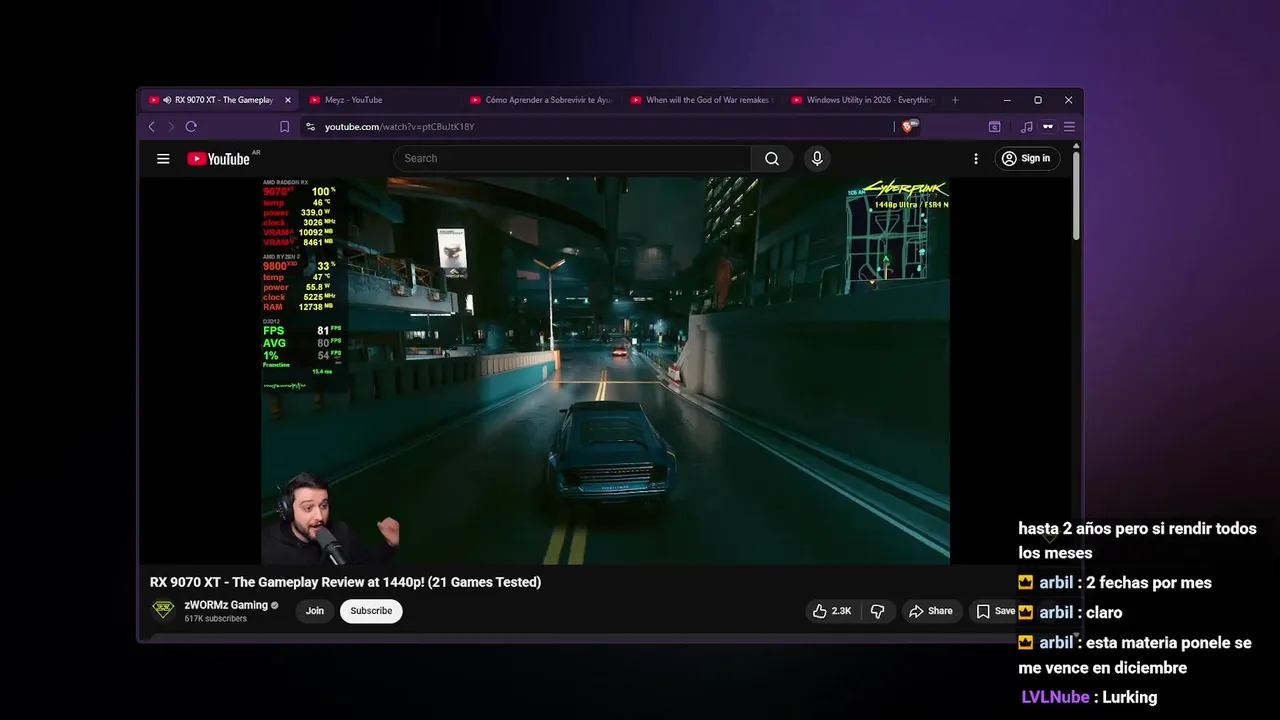This screenshot has height=720, width=1280.
Task: Switch to Windows Utility in 2026 tab
Action: (862, 100)
